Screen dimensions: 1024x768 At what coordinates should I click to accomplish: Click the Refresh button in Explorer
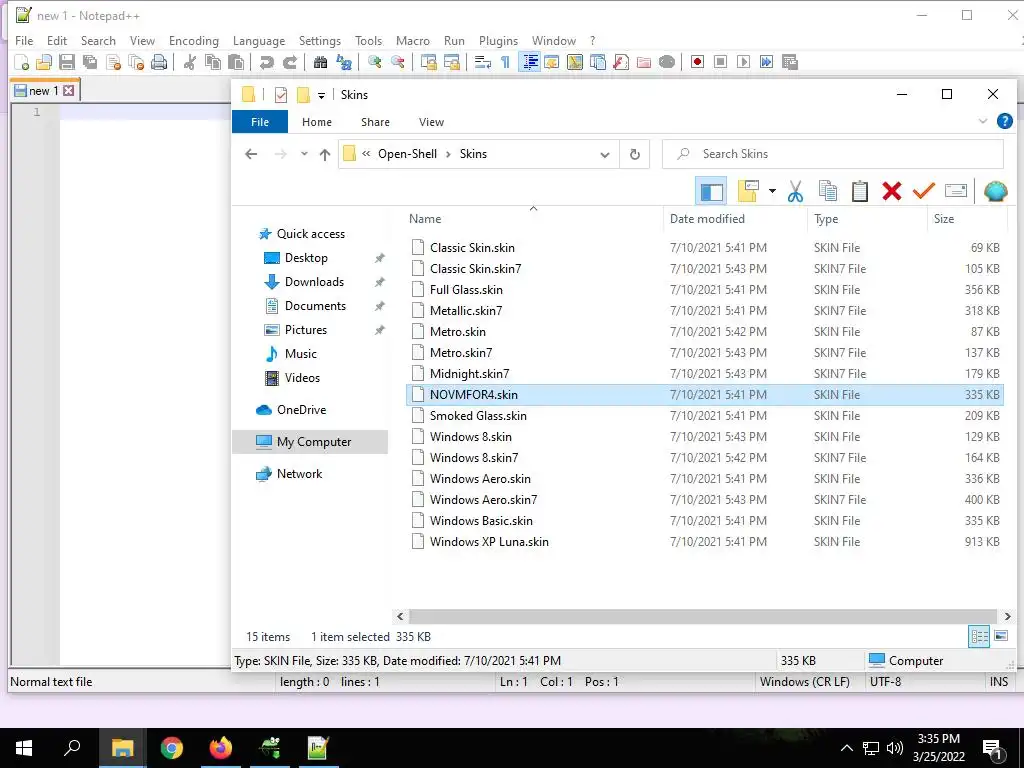[x=634, y=155]
